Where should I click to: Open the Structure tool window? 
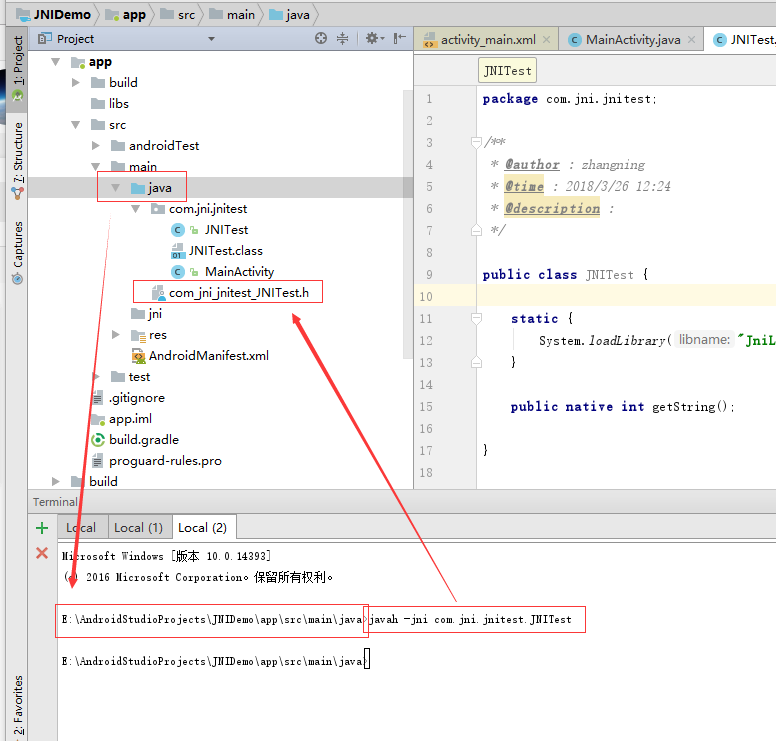[18, 159]
